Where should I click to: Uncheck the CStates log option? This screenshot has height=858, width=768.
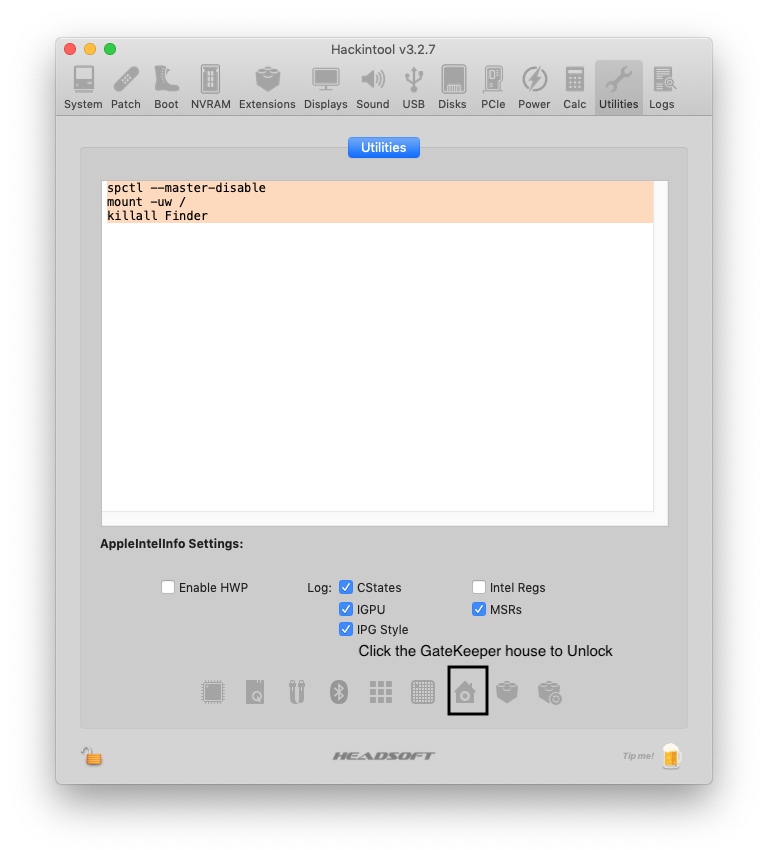(x=346, y=587)
